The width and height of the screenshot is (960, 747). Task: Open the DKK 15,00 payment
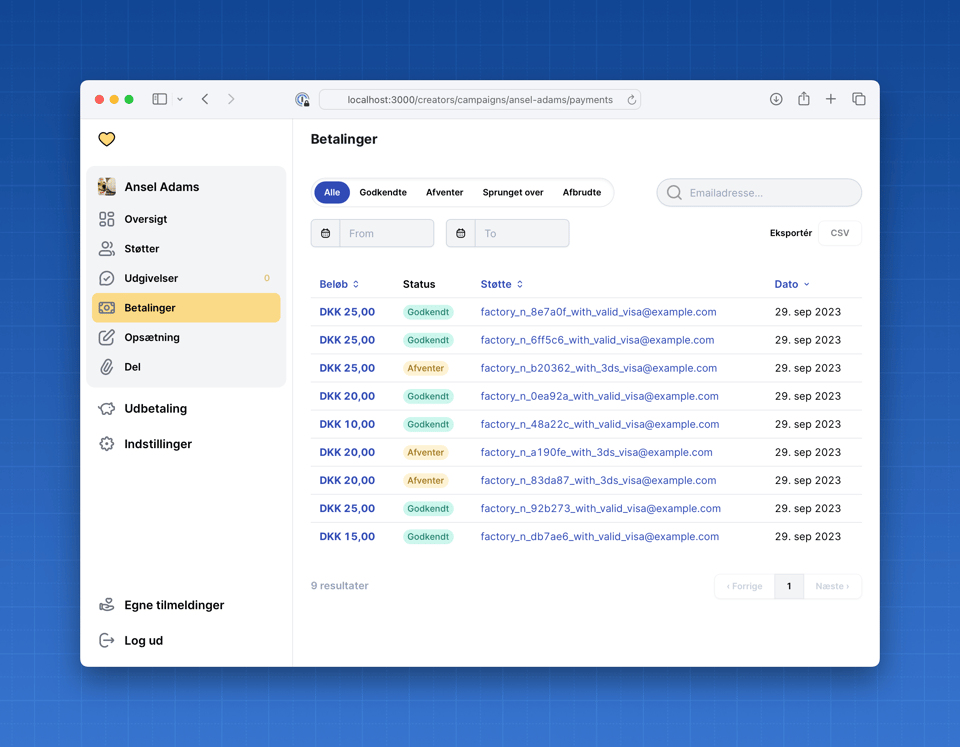(347, 536)
